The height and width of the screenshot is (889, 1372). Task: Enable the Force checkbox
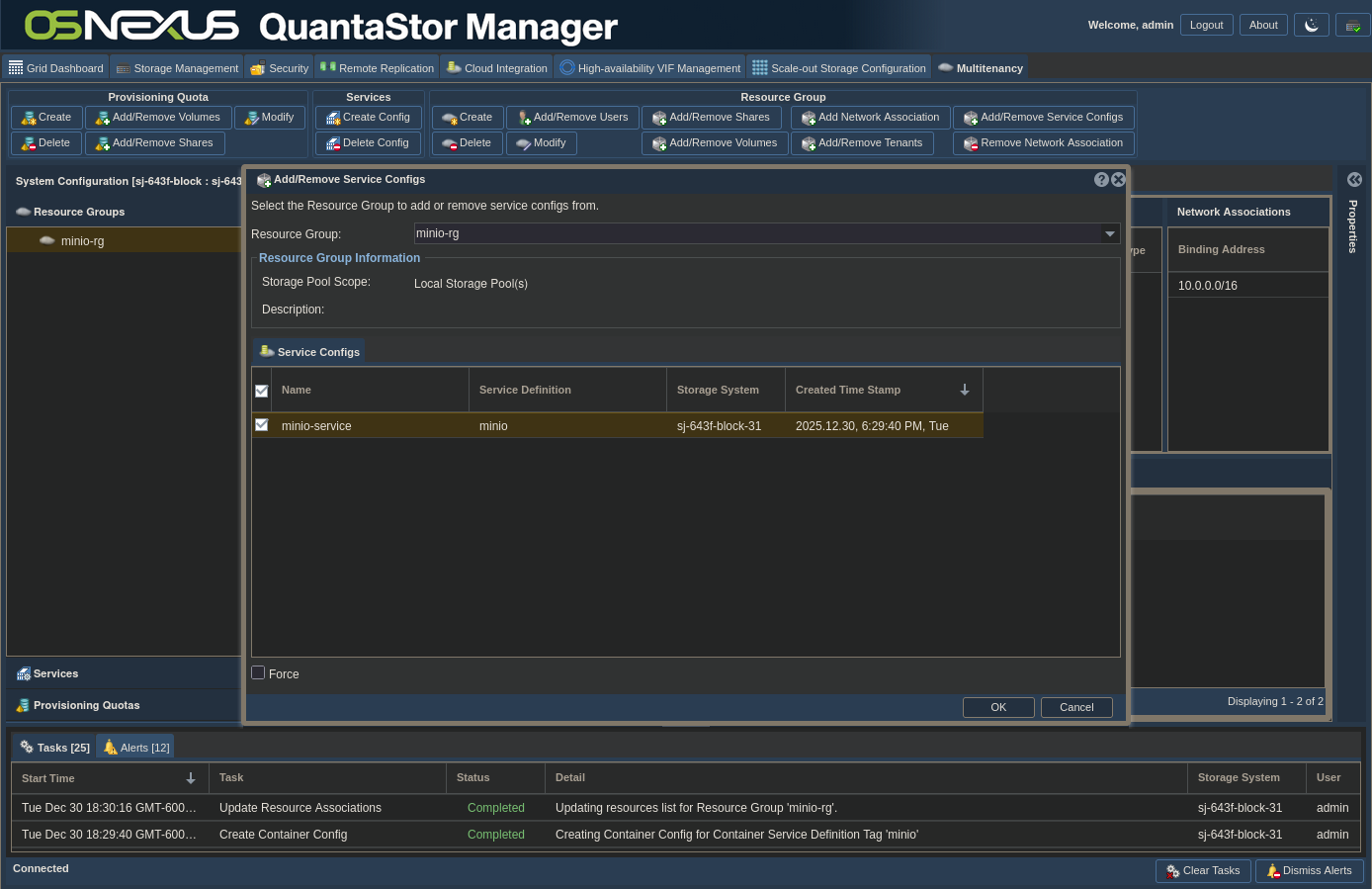pos(259,673)
